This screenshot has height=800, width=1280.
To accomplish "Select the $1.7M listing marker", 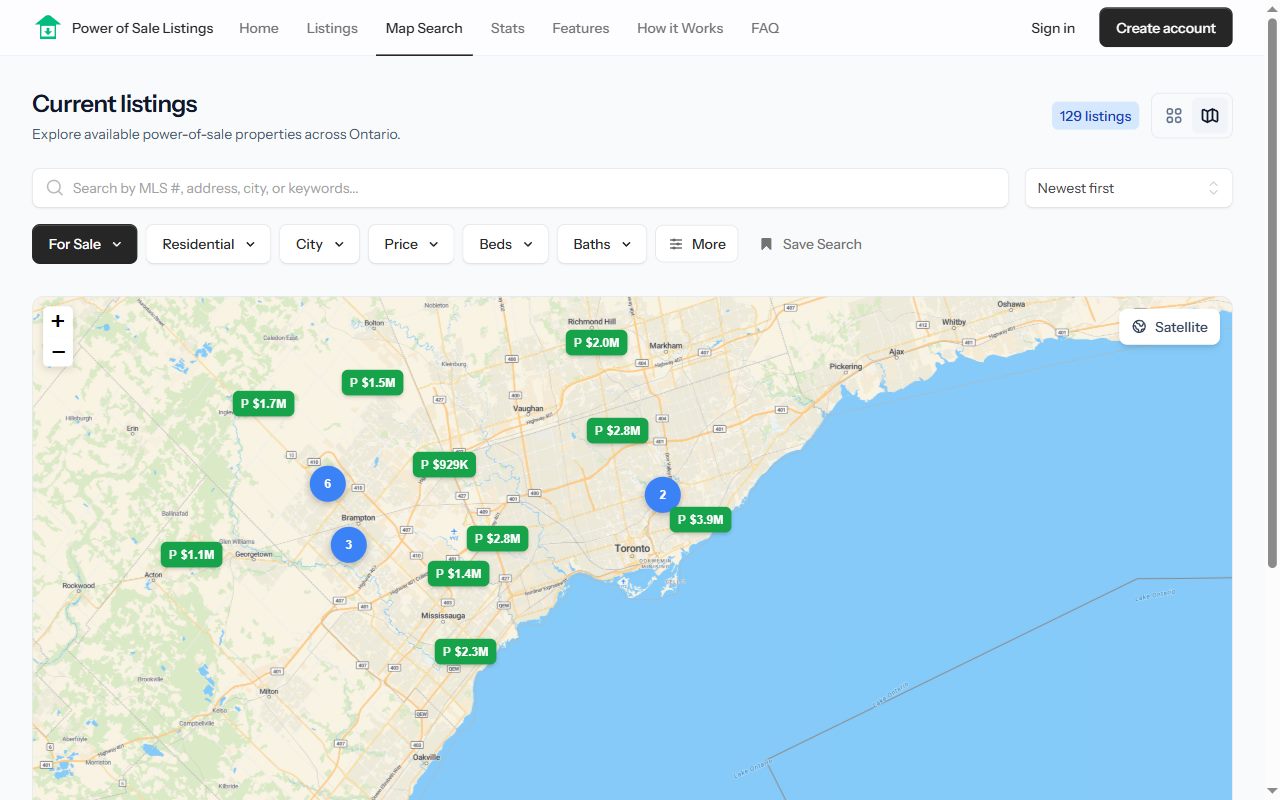I will (263, 404).
